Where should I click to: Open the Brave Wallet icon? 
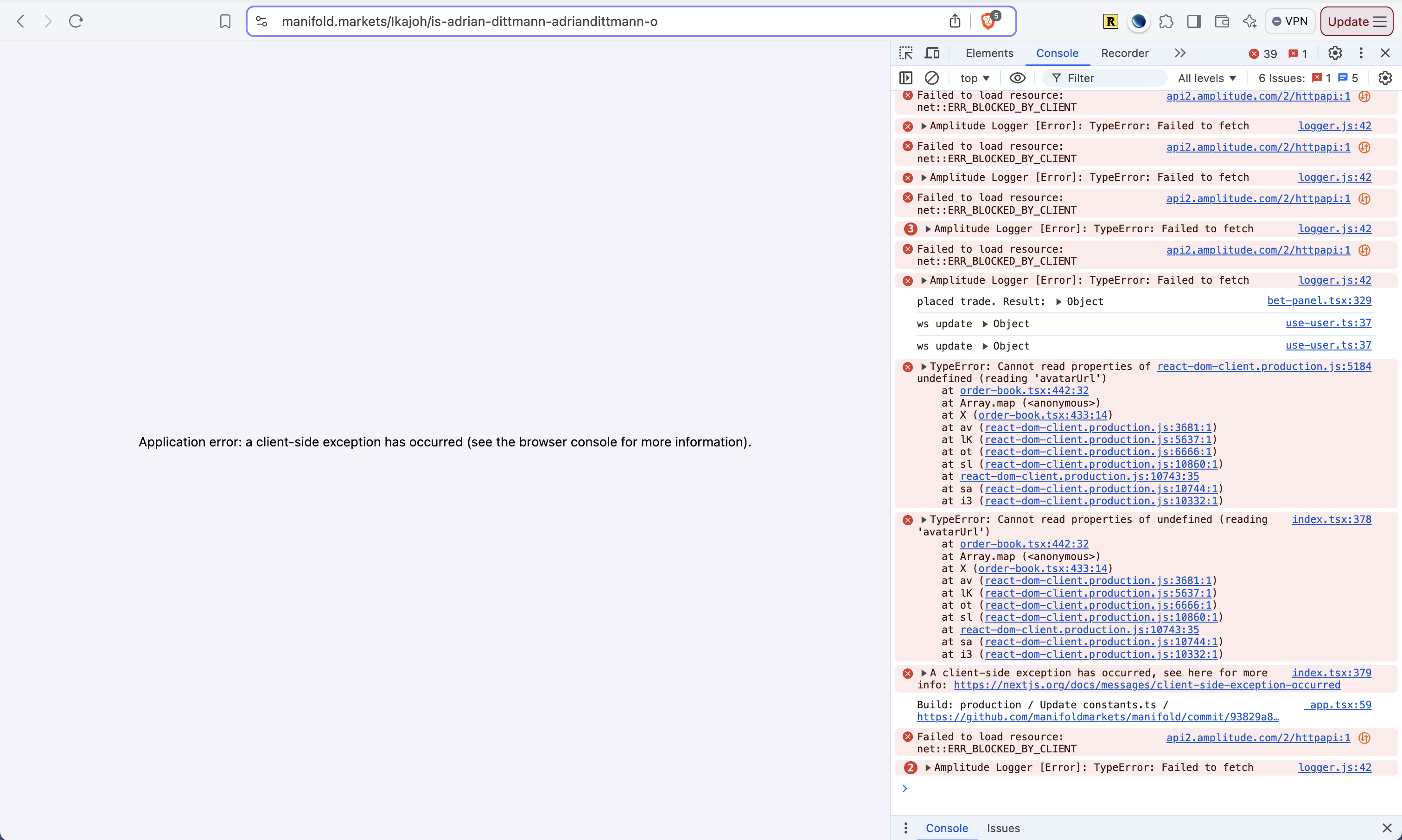coord(1222,21)
